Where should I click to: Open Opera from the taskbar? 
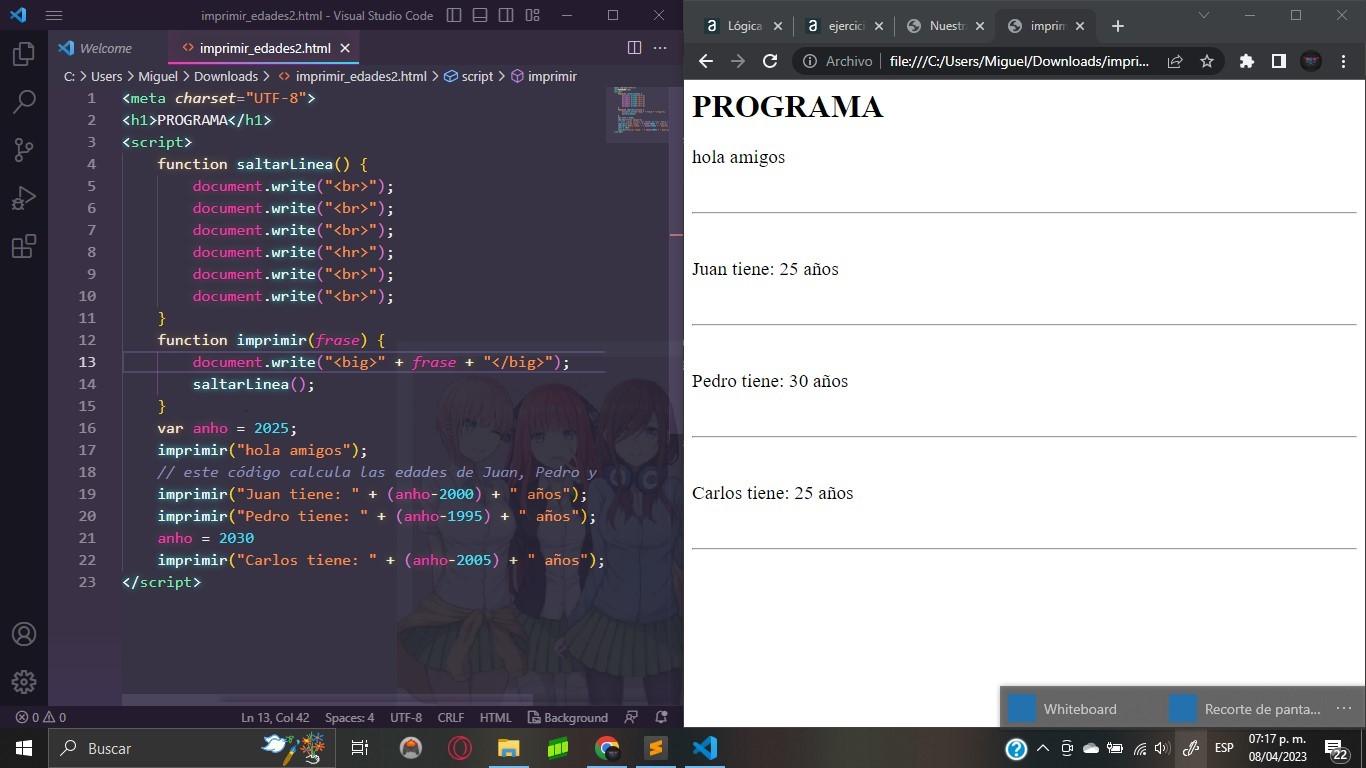pyautogui.click(x=460, y=748)
